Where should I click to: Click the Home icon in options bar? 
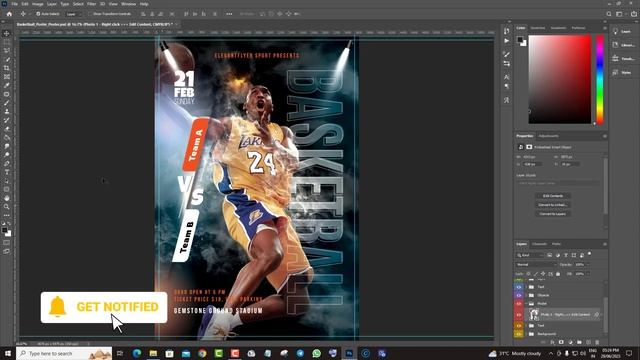pyautogui.click(x=9, y=14)
